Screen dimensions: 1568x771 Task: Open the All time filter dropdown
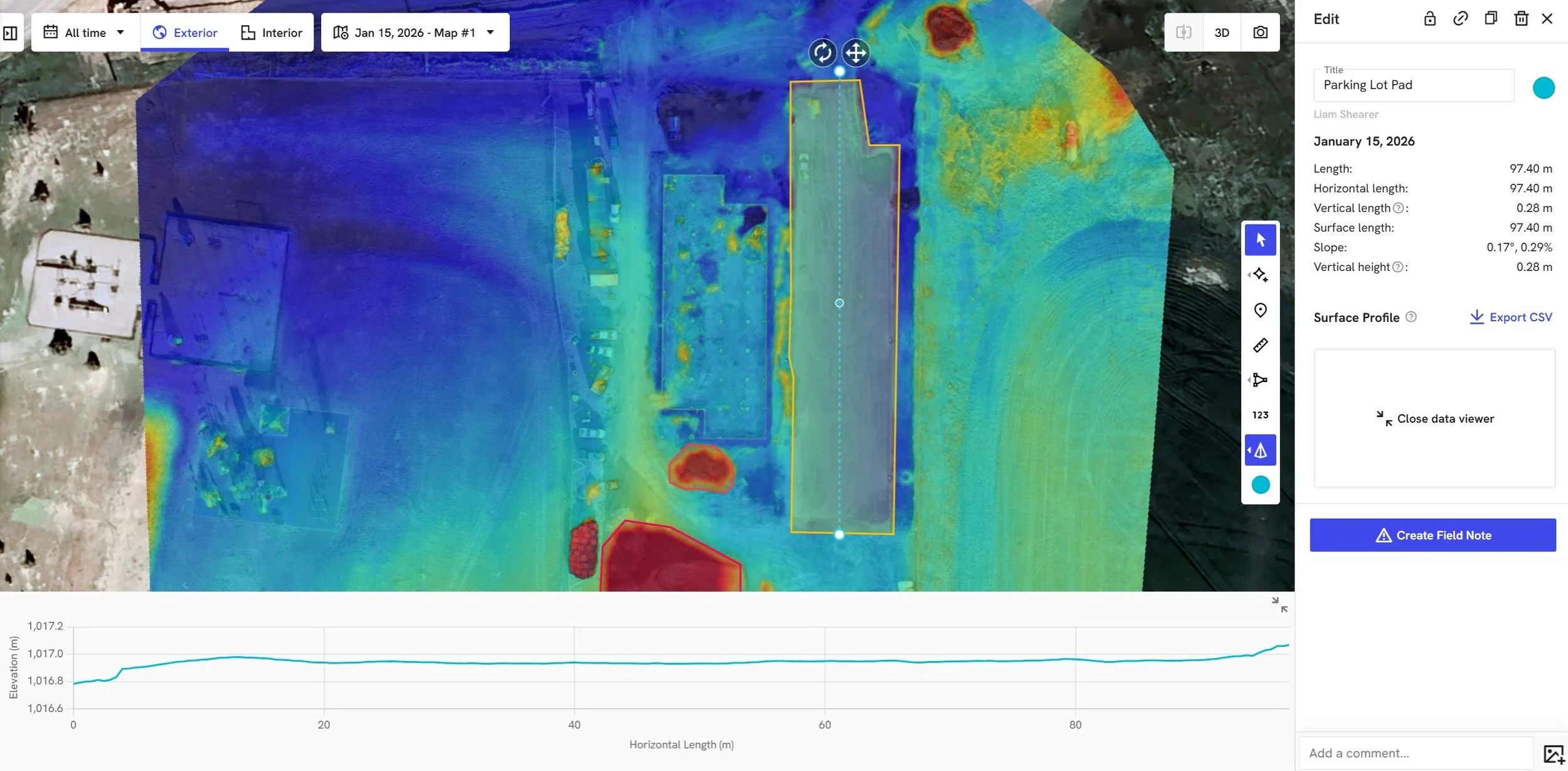[85, 32]
